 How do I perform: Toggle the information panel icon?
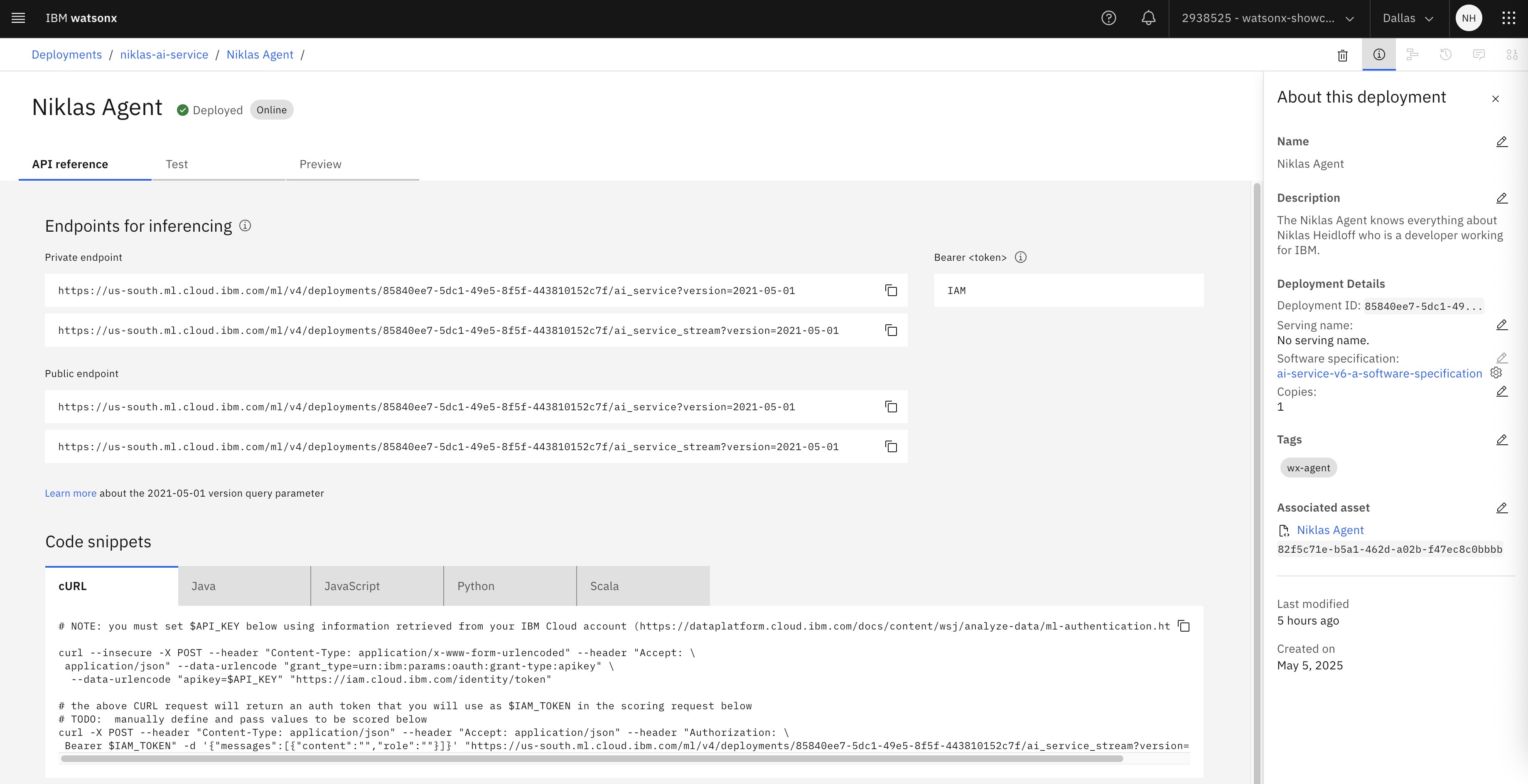[x=1378, y=54]
